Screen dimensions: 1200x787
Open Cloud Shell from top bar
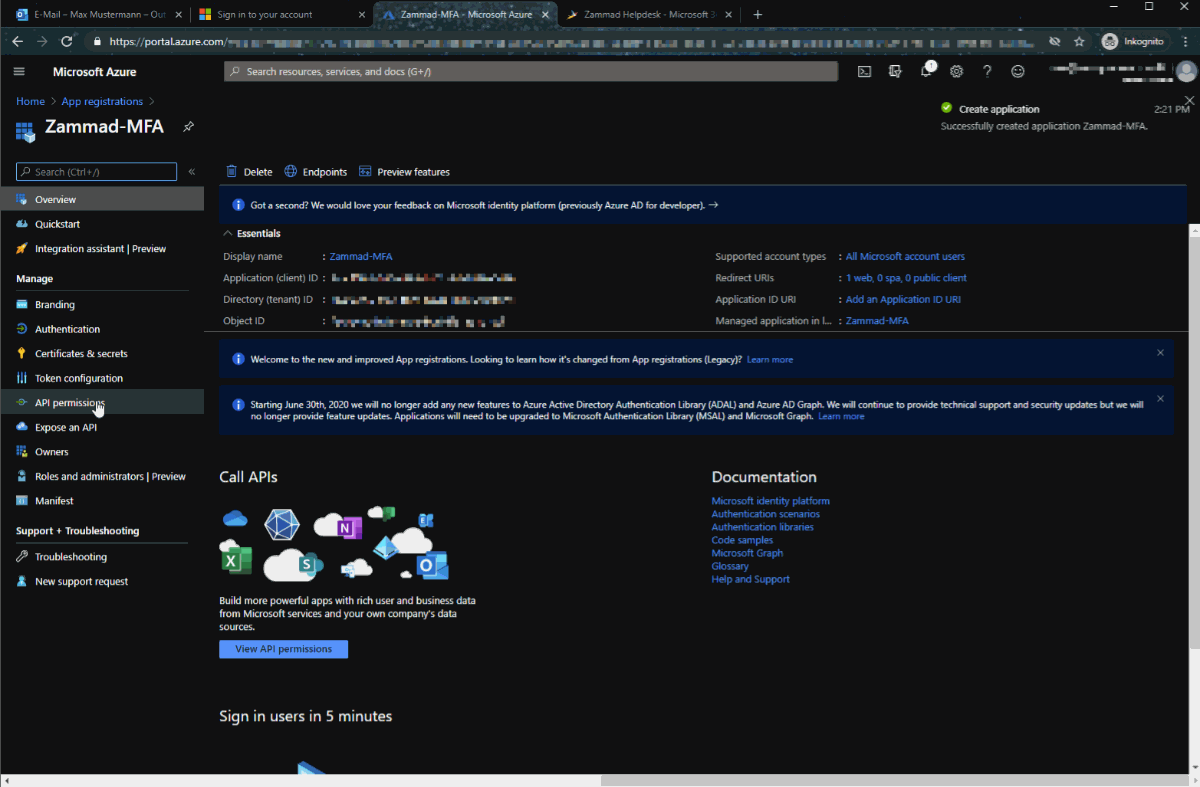pos(864,72)
